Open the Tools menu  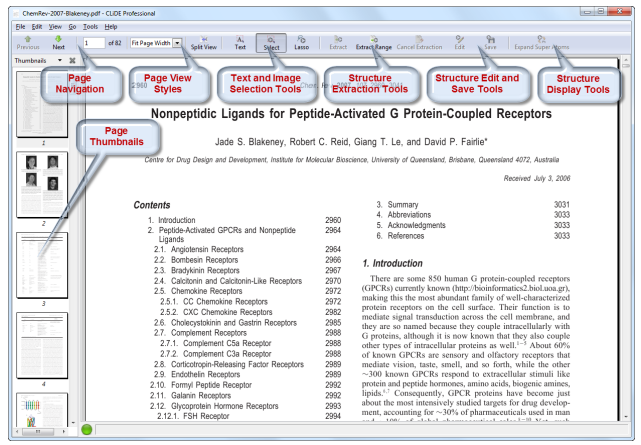coord(90,27)
